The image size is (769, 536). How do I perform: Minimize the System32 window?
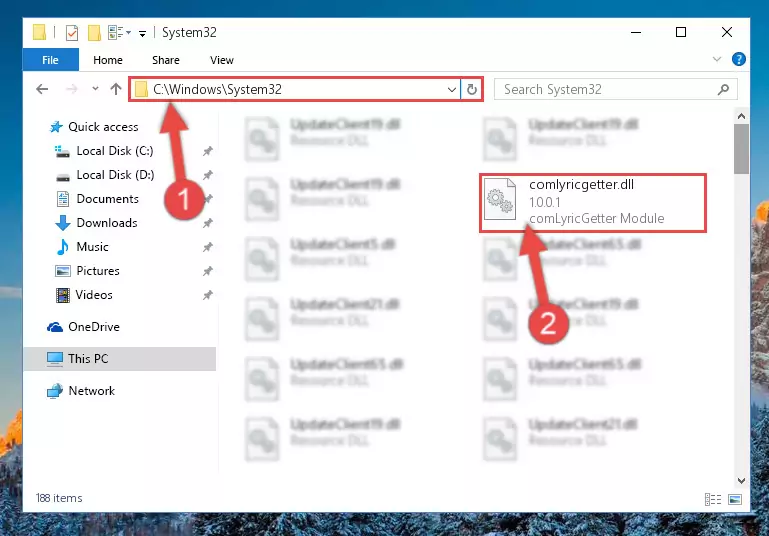pyautogui.click(x=636, y=32)
